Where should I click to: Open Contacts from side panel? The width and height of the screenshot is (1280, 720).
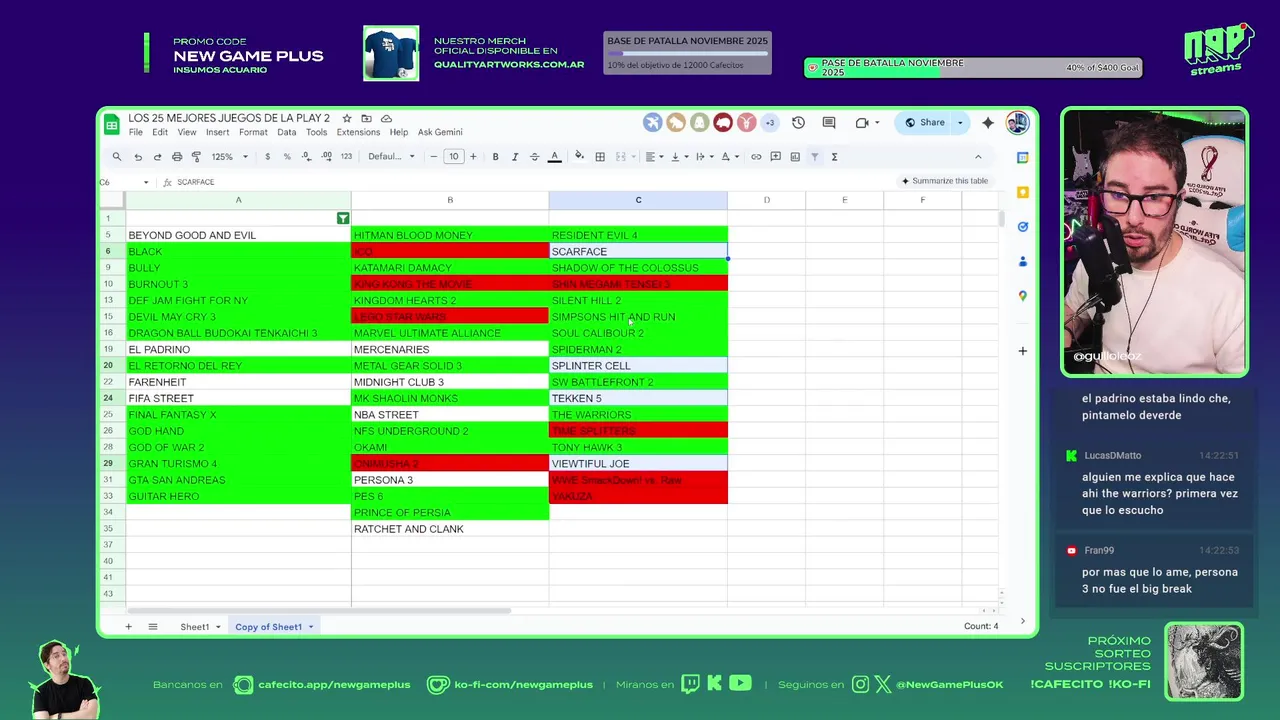coord(1022,261)
